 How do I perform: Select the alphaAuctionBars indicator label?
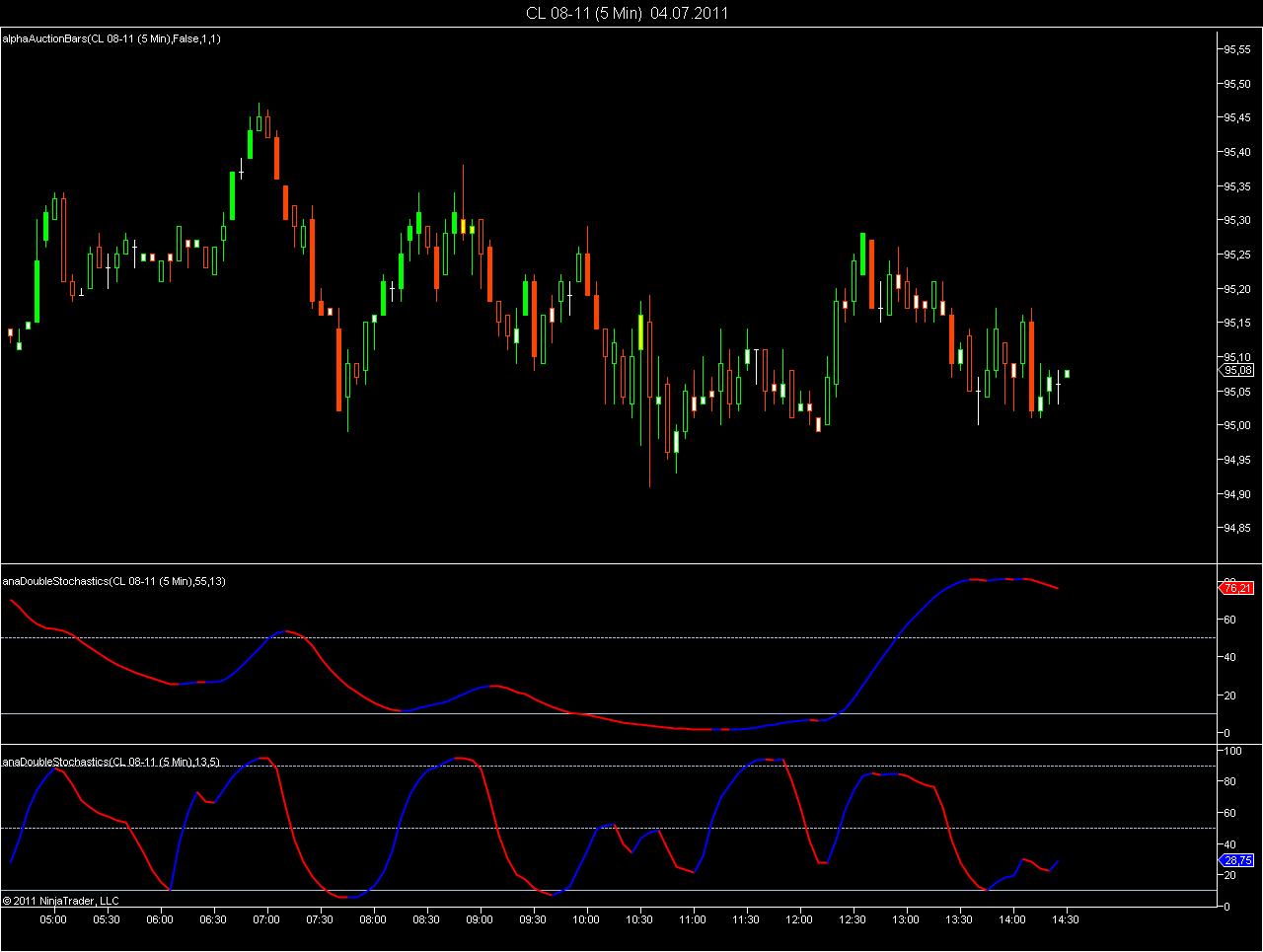point(111,38)
